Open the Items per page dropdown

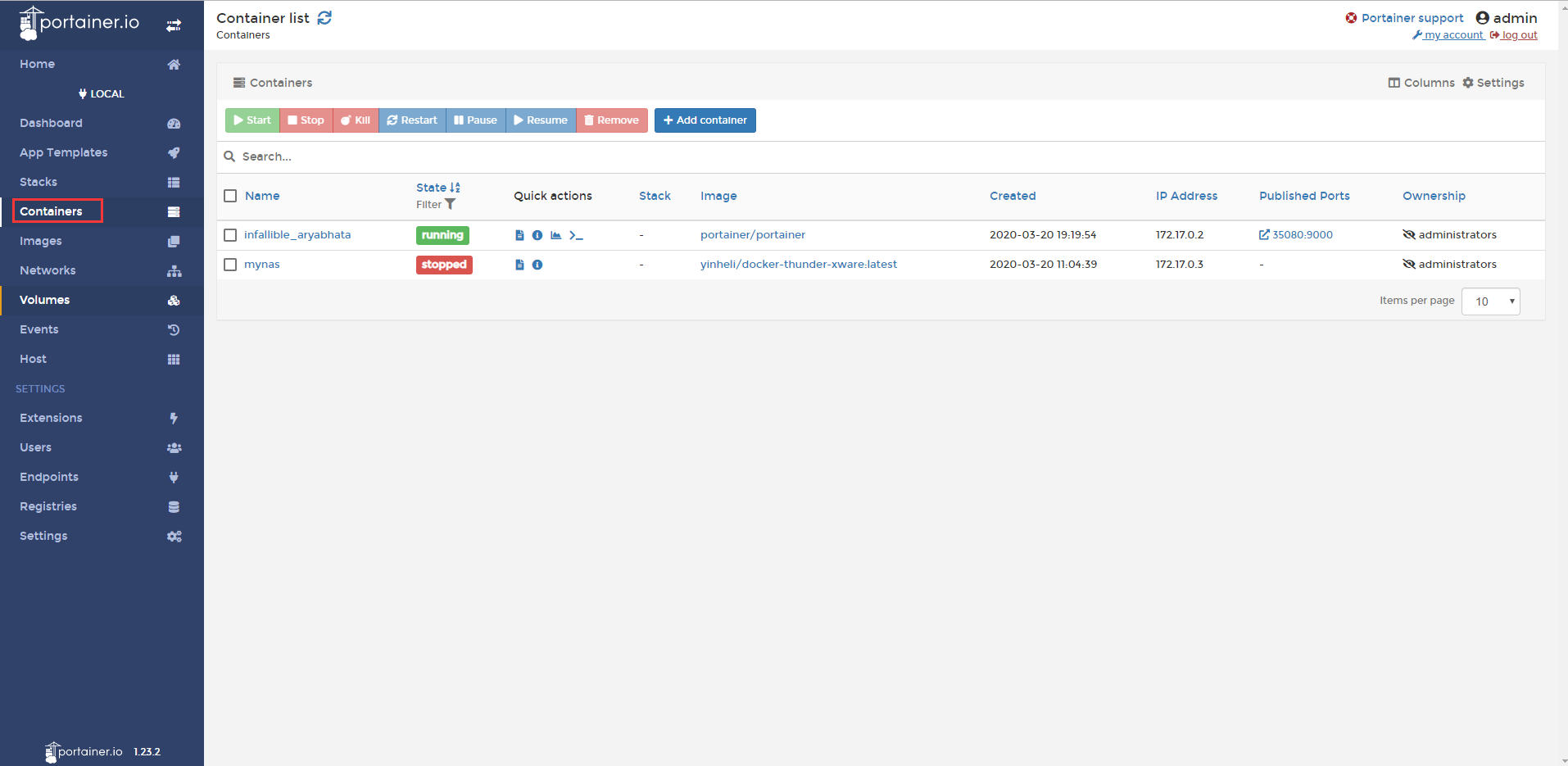point(1490,301)
